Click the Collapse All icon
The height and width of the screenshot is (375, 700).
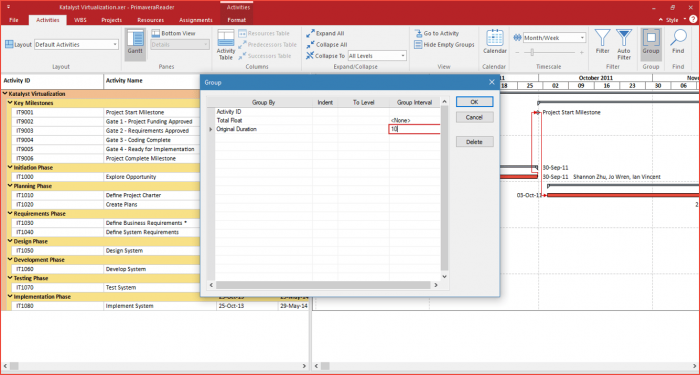tap(310, 45)
